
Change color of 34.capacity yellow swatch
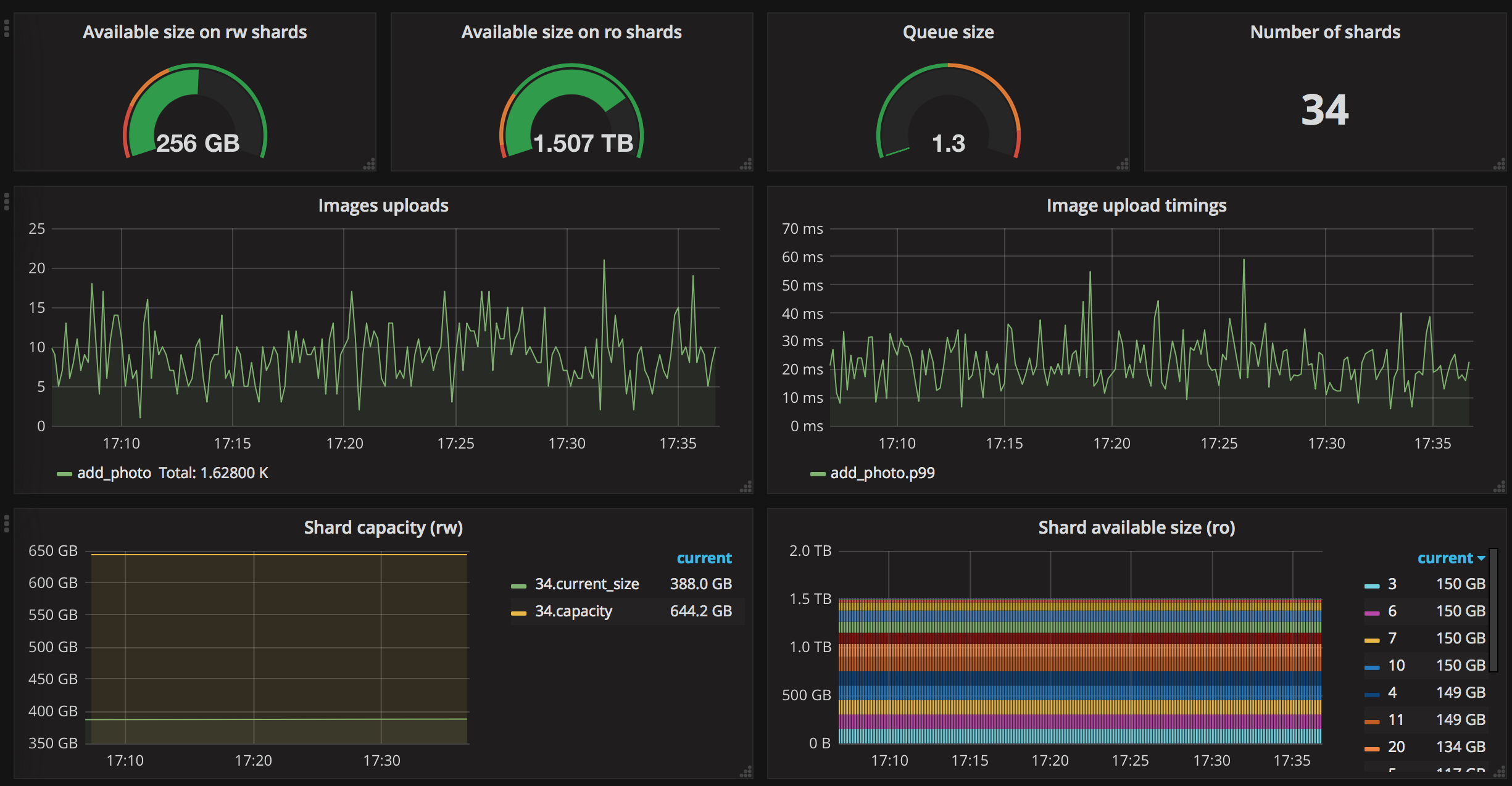518,613
